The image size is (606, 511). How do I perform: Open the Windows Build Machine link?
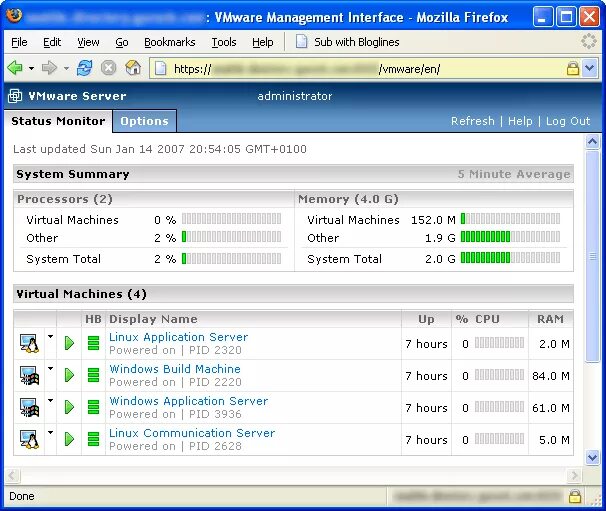(x=175, y=369)
